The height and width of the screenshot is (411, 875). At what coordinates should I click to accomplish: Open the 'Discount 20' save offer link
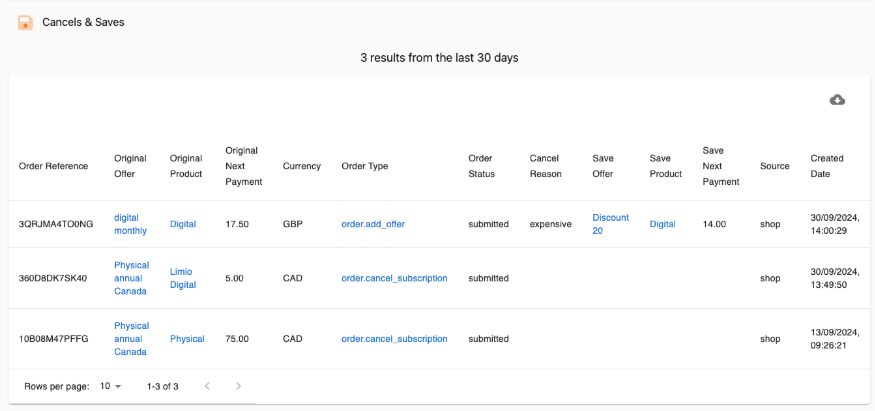click(610, 224)
